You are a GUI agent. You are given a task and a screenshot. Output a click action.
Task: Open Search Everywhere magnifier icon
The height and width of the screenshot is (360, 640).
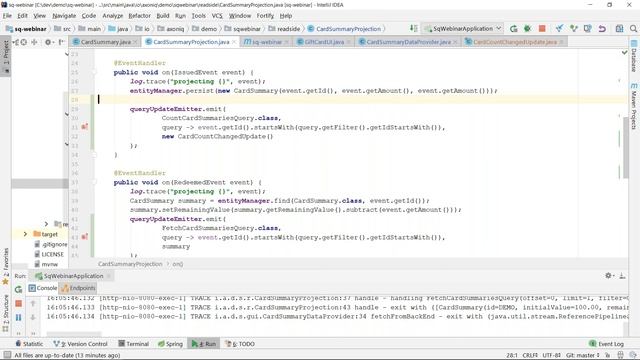pyautogui.click(x=633, y=29)
